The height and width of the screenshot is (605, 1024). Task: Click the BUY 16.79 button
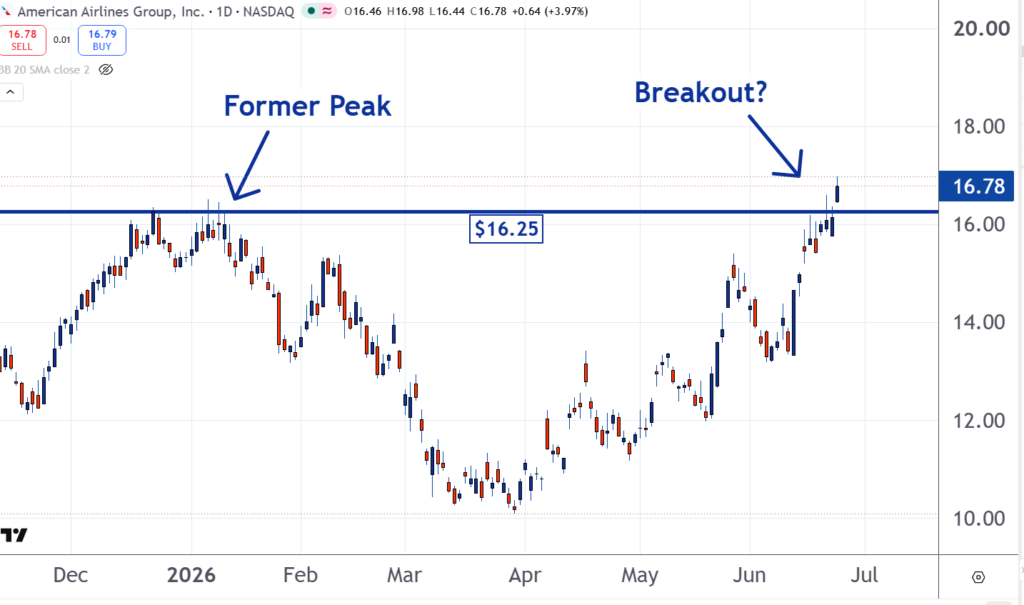pyautogui.click(x=102, y=40)
